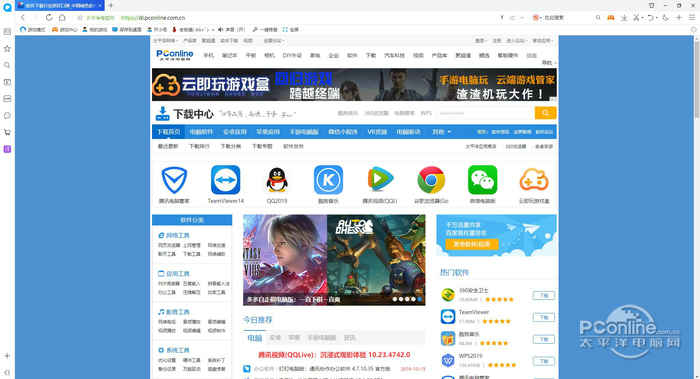
Task: Expand the 其他 dropdown in the blue nav
Action: point(442,132)
